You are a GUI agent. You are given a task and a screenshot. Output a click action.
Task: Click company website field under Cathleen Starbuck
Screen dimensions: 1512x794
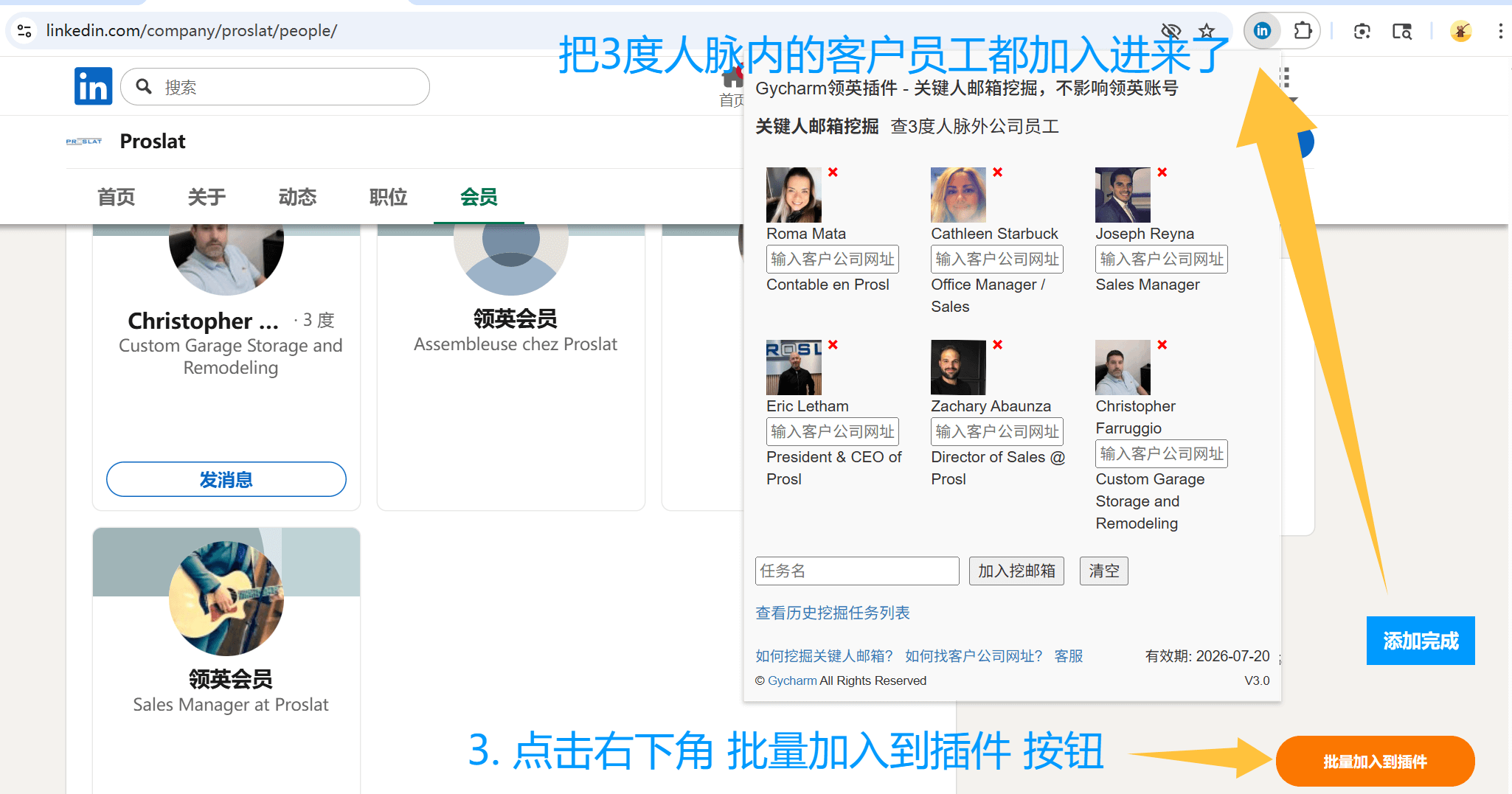click(997, 259)
